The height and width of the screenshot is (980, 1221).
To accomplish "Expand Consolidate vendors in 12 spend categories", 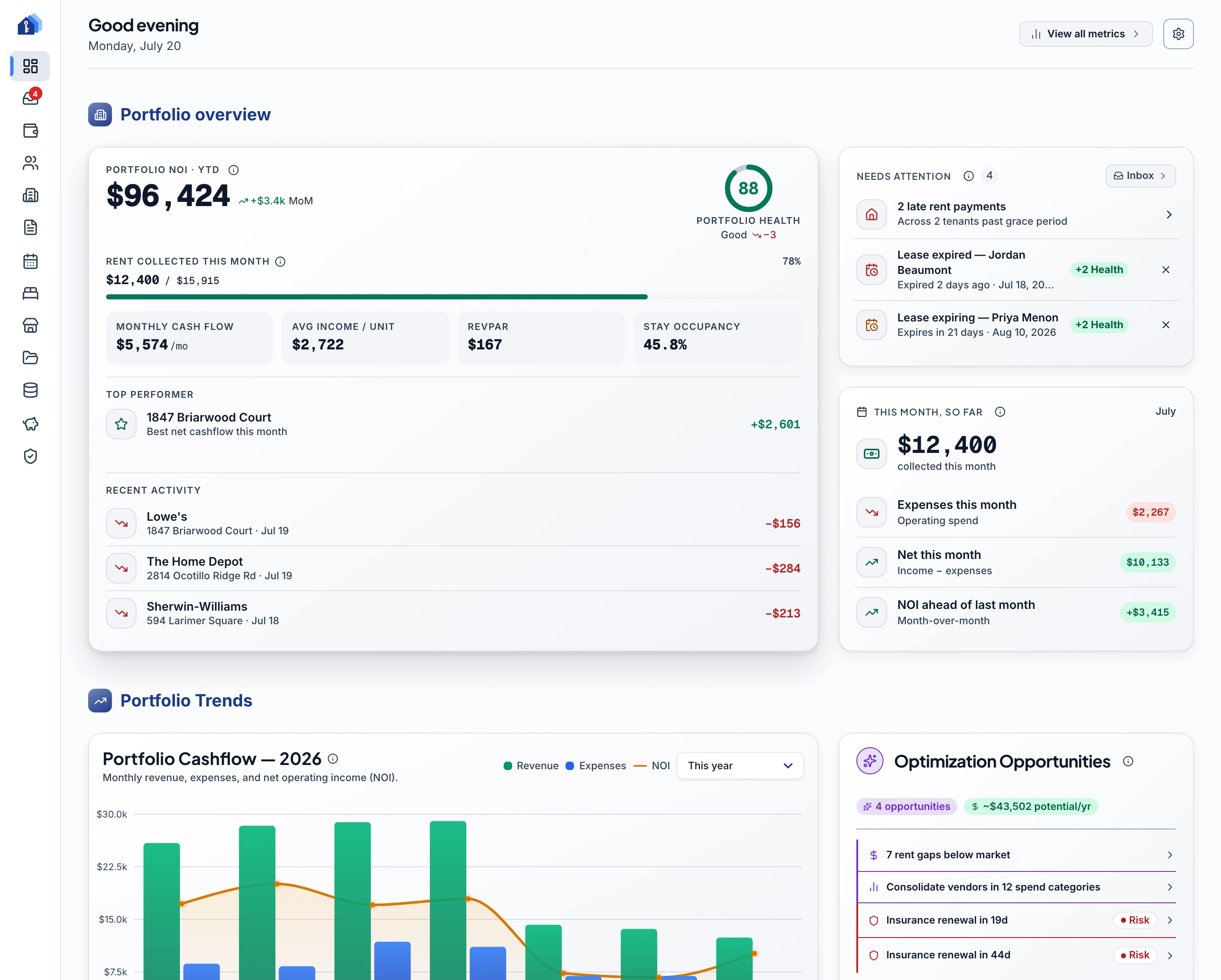I will click(1017, 887).
